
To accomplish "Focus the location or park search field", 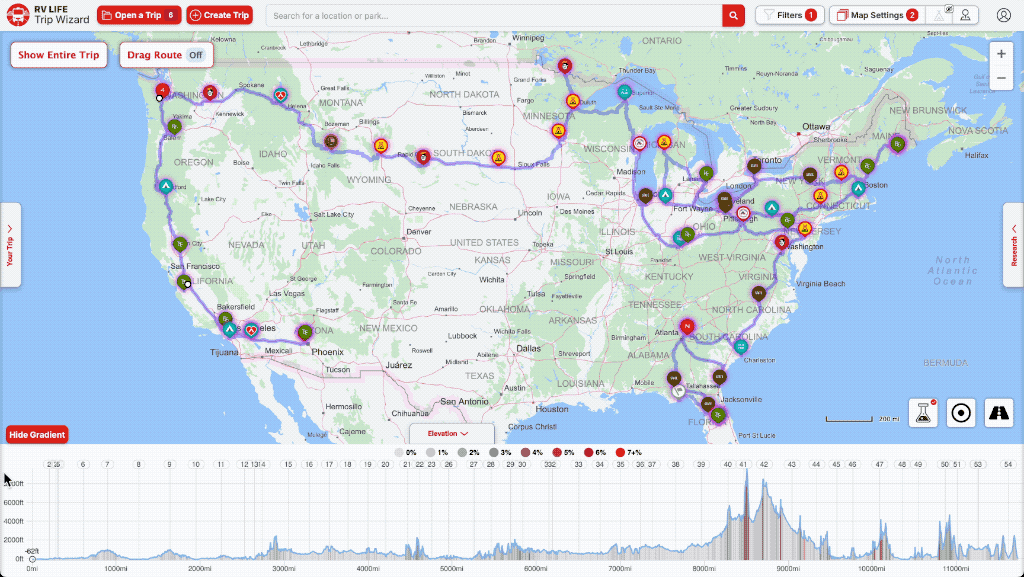I will coord(496,16).
